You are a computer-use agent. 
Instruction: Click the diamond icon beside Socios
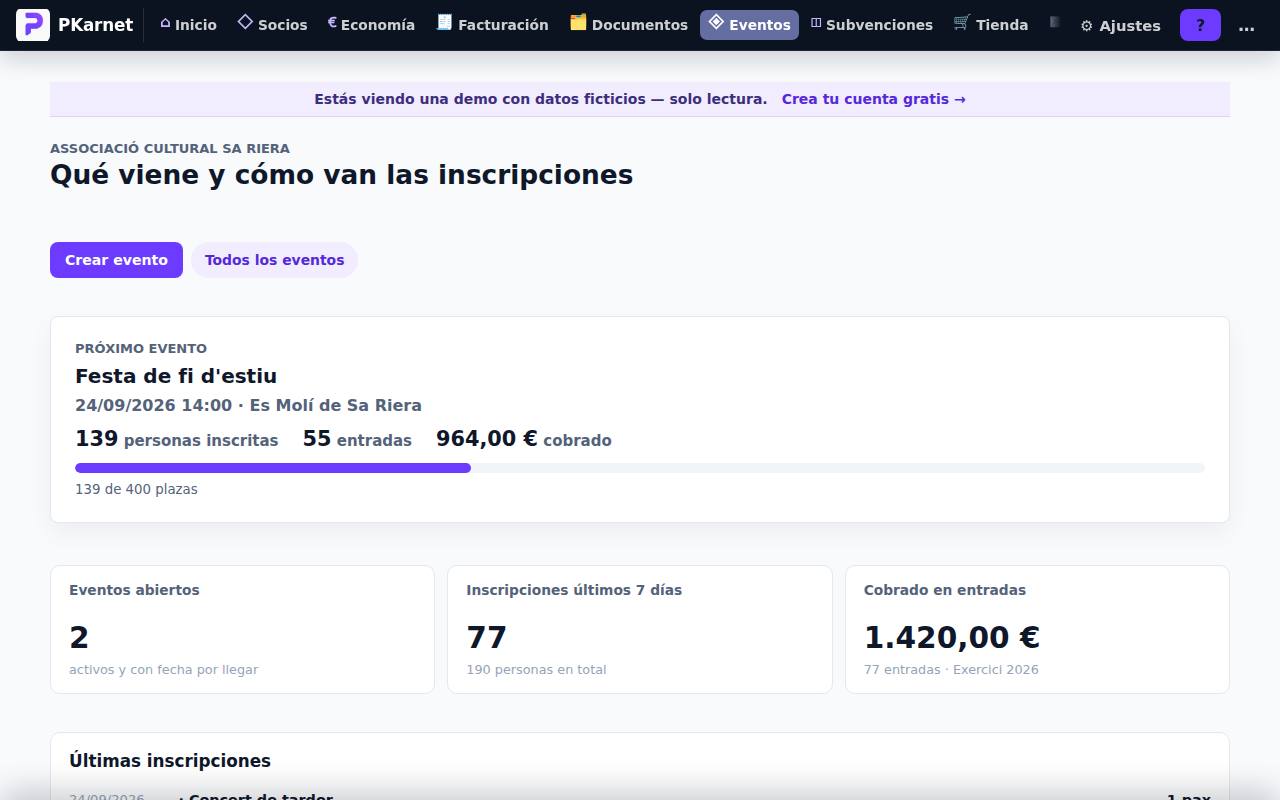point(245,22)
